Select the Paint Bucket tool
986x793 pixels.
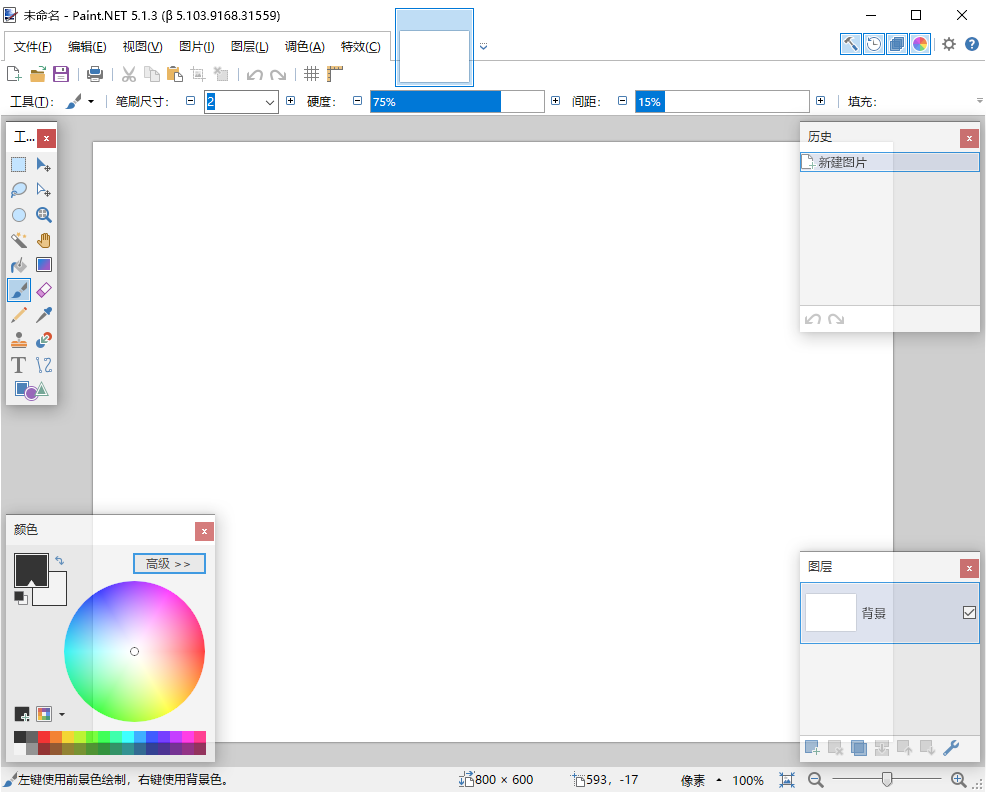point(18,265)
